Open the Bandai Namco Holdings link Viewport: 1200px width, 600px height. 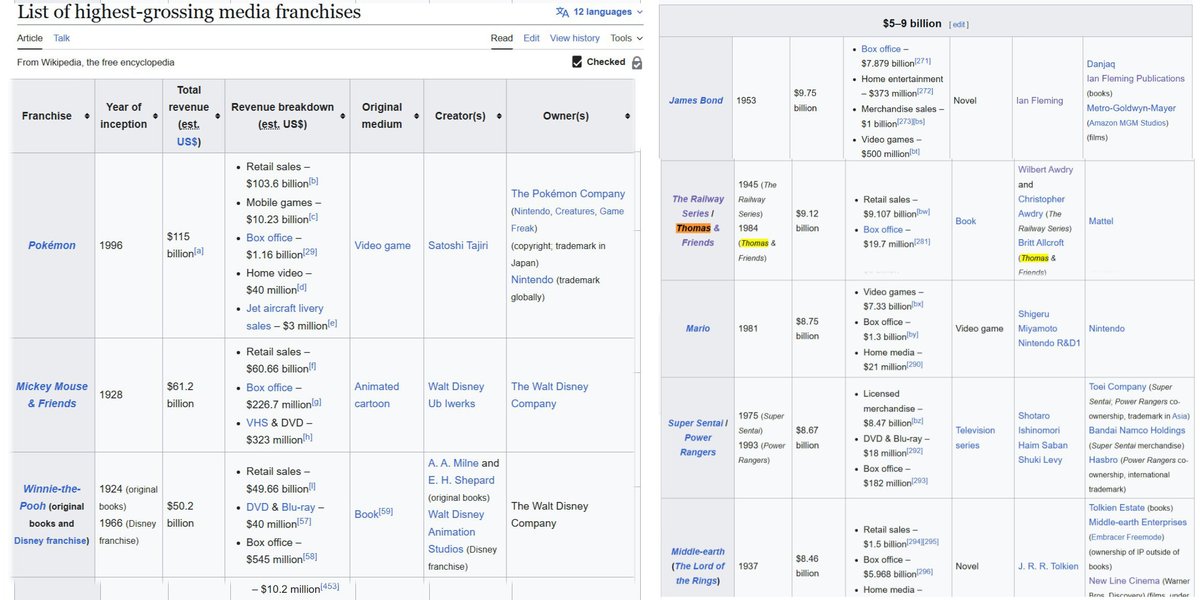[x=1137, y=430]
